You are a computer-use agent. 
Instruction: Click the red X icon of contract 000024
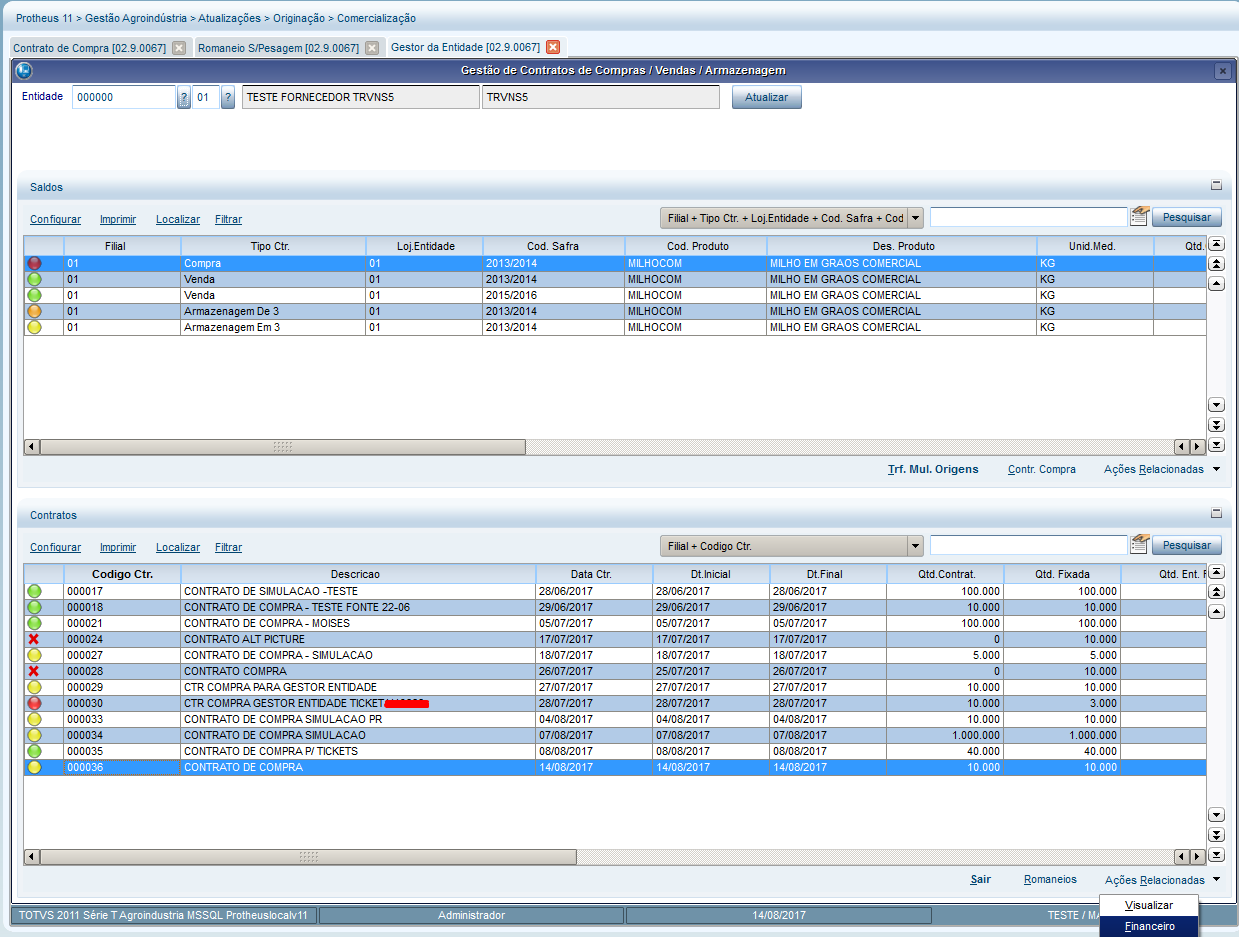(34, 639)
